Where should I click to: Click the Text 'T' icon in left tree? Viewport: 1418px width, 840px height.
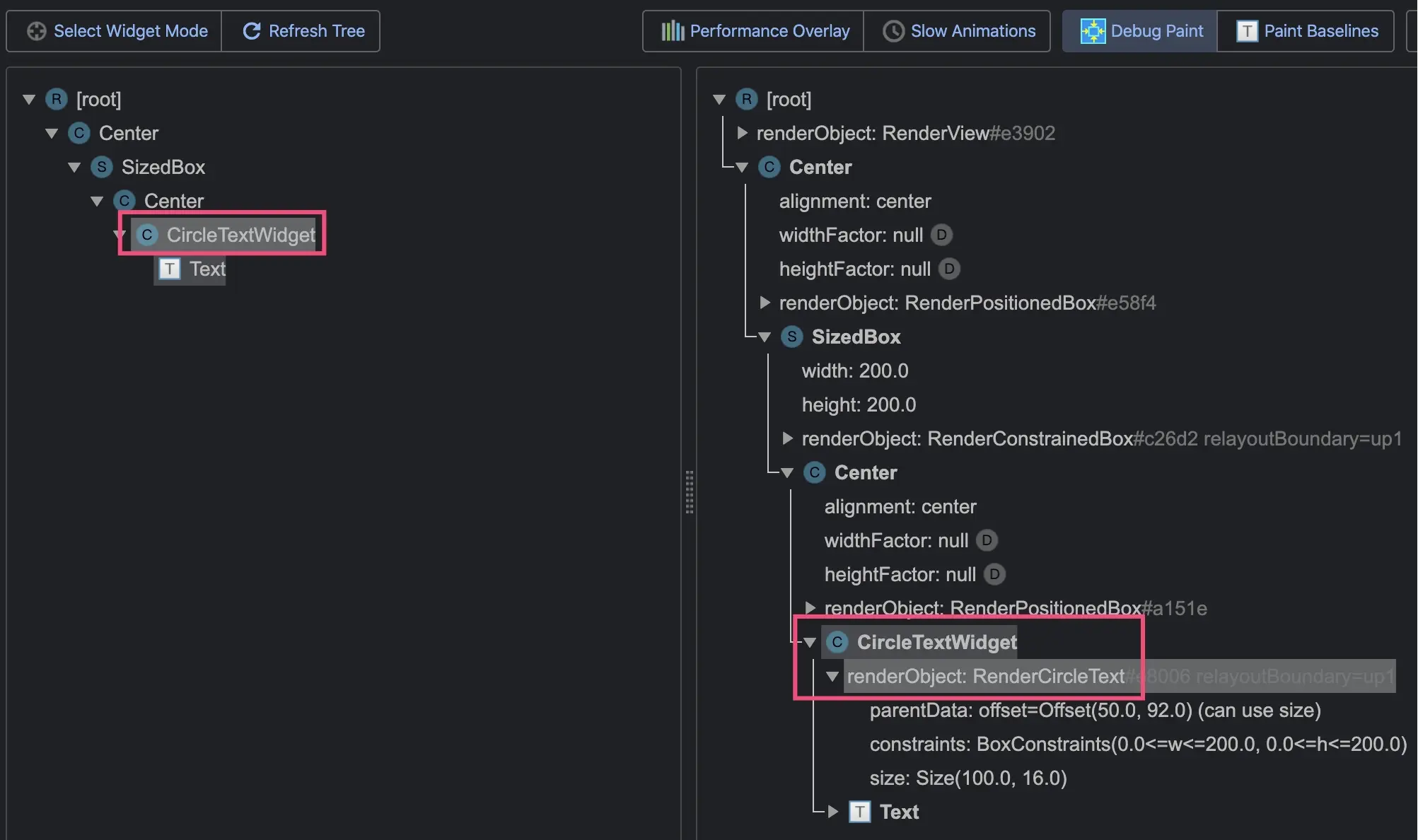click(169, 269)
